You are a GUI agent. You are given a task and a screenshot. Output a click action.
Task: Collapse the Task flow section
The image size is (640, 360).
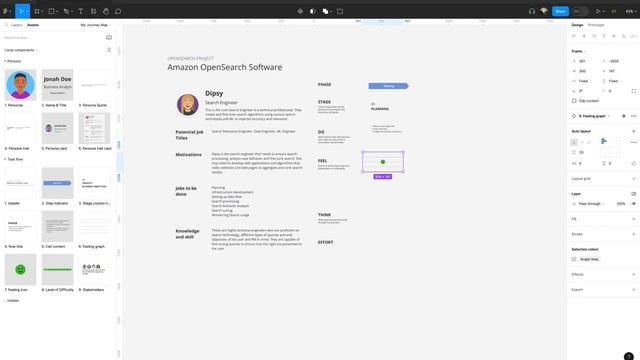click(x=13, y=159)
